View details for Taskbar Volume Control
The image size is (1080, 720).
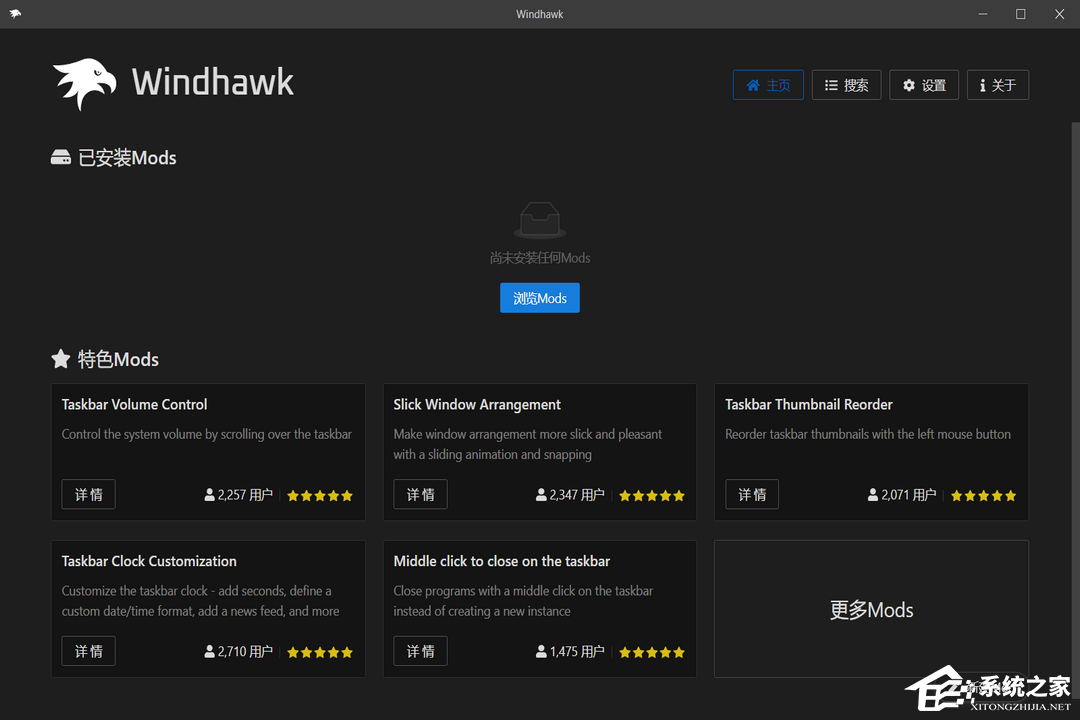(x=88, y=494)
